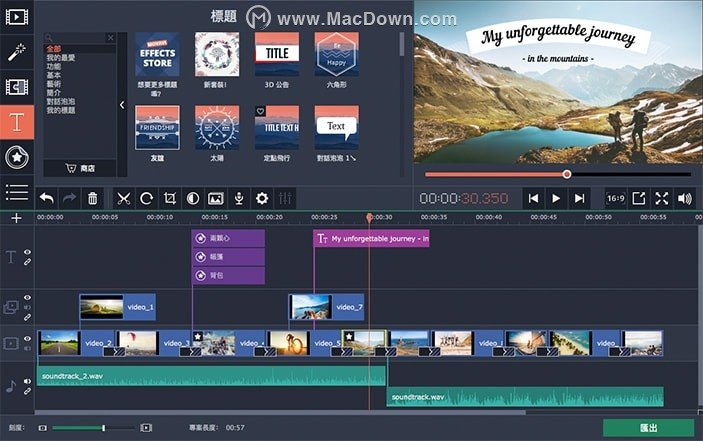Screen dimensions: 703x441
Task: Open the Transitions tab in sidebar
Action: pyautogui.click(x=17, y=87)
